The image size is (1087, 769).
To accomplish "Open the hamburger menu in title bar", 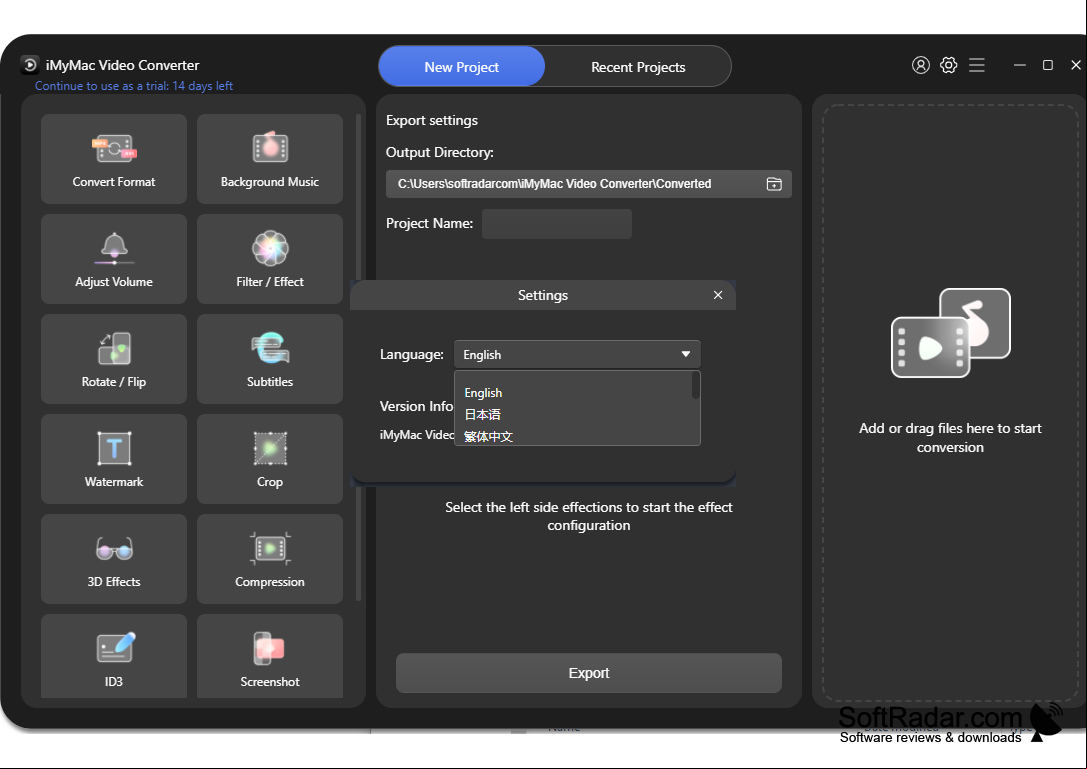I will (x=977, y=65).
